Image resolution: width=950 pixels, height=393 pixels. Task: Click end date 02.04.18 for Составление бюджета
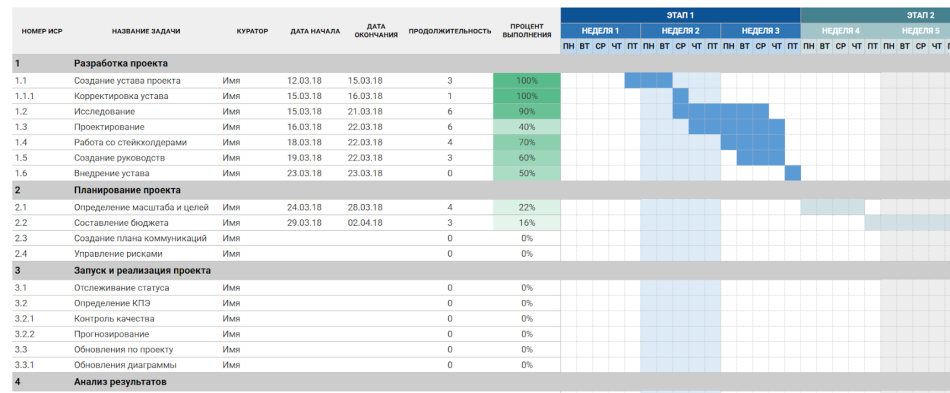[365, 223]
